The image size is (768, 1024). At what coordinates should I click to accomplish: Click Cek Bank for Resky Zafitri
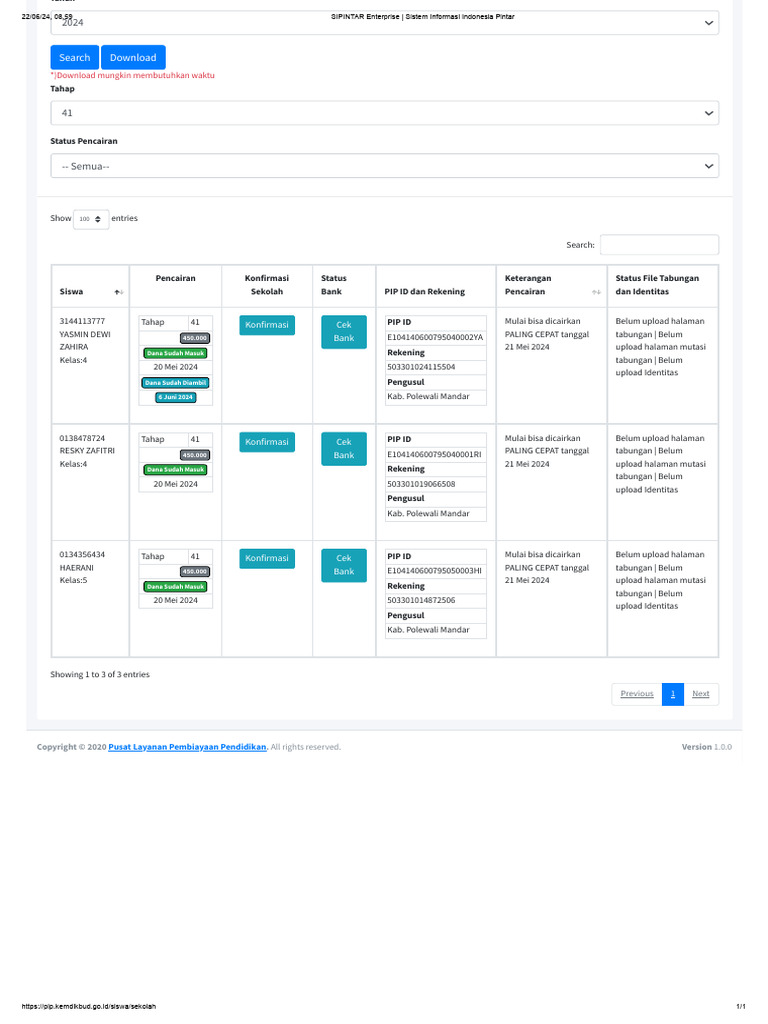[x=343, y=448]
